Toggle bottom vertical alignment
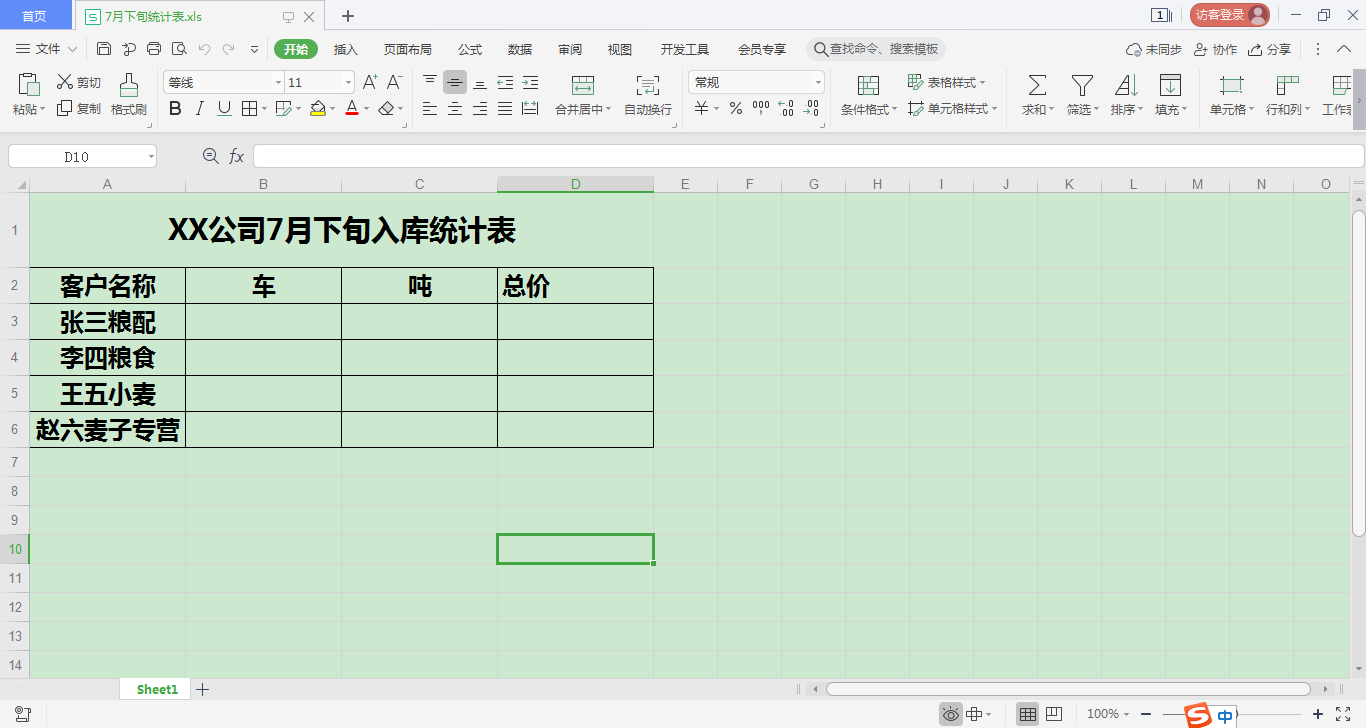The image size is (1366, 728). [x=480, y=82]
